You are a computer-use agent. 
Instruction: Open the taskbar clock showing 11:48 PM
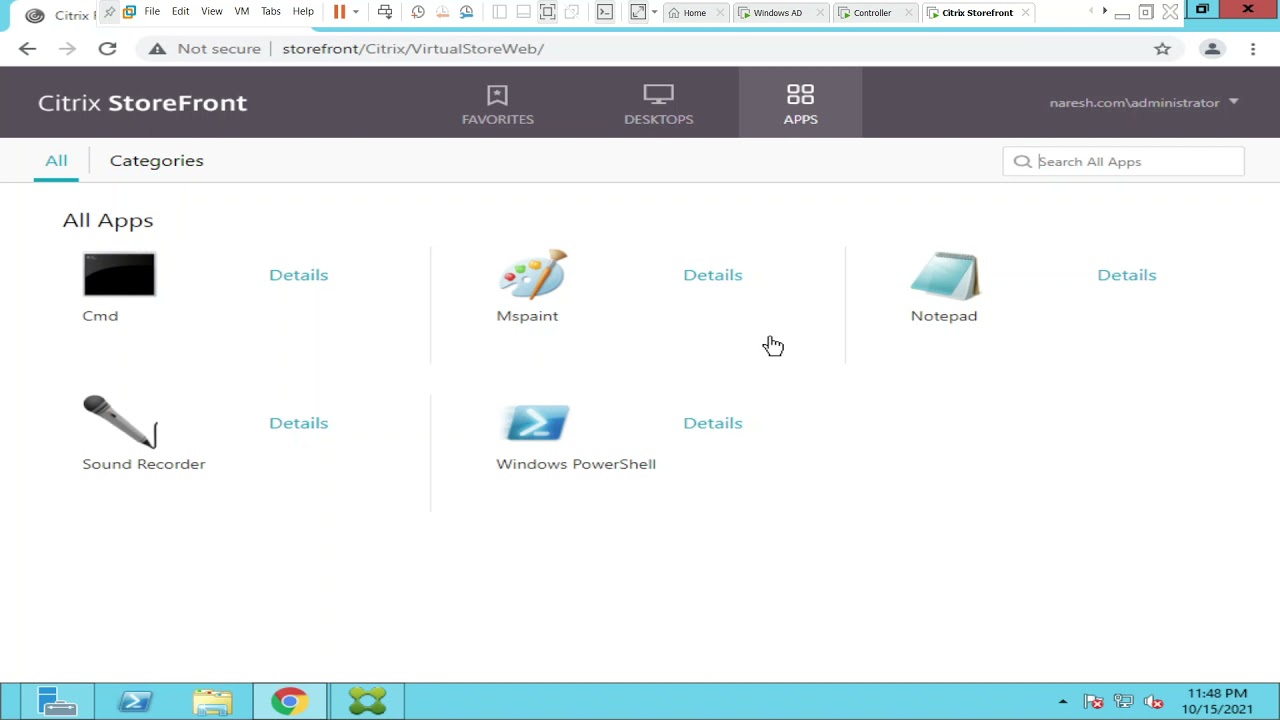tap(1217, 701)
